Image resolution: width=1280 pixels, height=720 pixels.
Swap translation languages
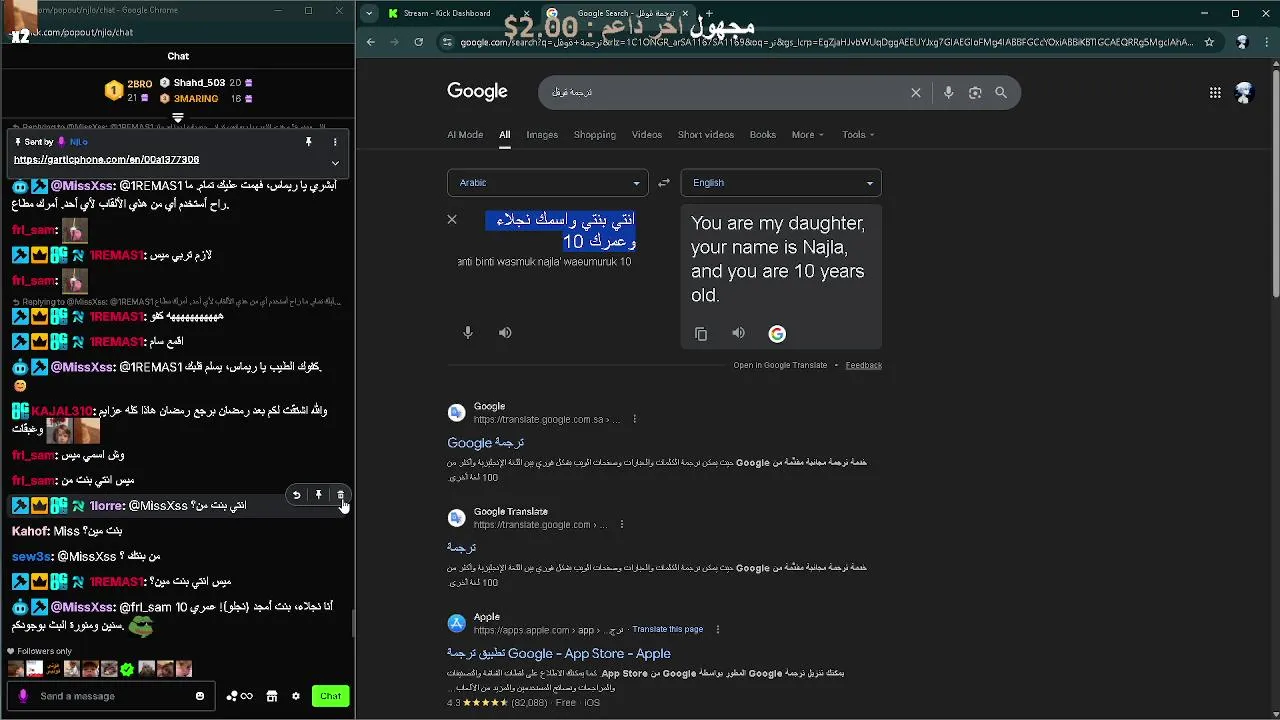[664, 183]
